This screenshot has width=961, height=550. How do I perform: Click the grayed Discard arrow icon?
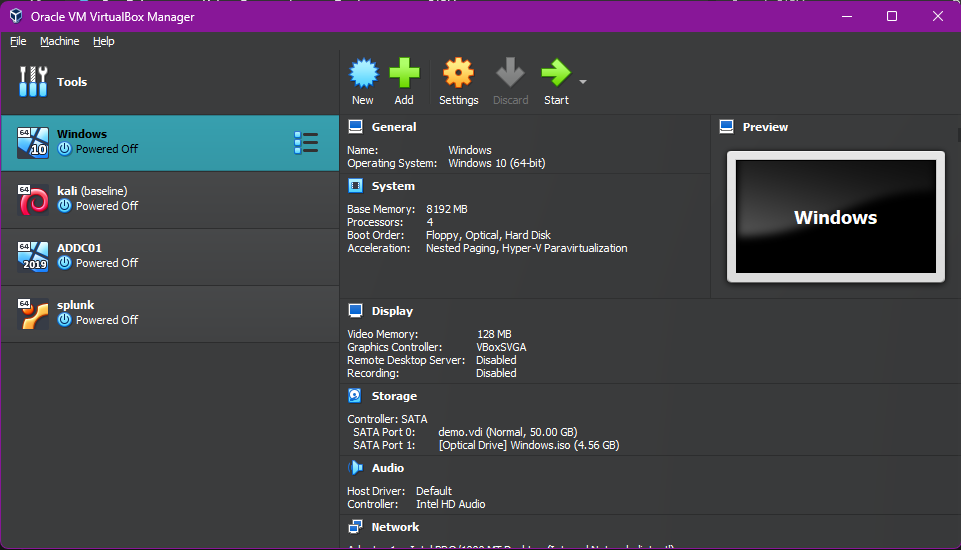[x=510, y=73]
